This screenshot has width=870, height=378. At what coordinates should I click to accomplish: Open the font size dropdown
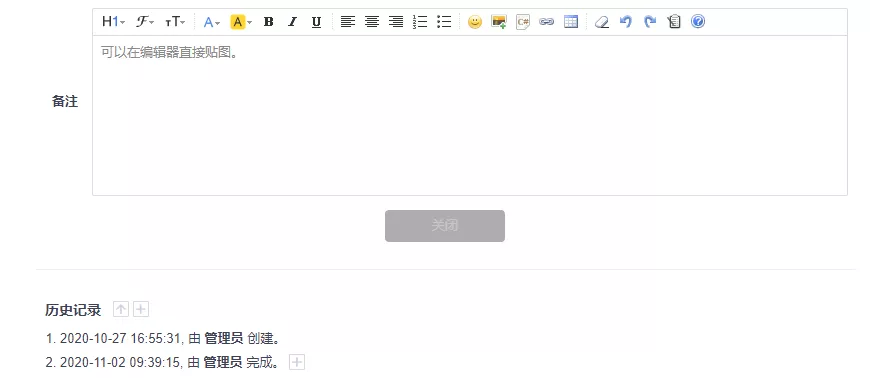[x=175, y=22]
